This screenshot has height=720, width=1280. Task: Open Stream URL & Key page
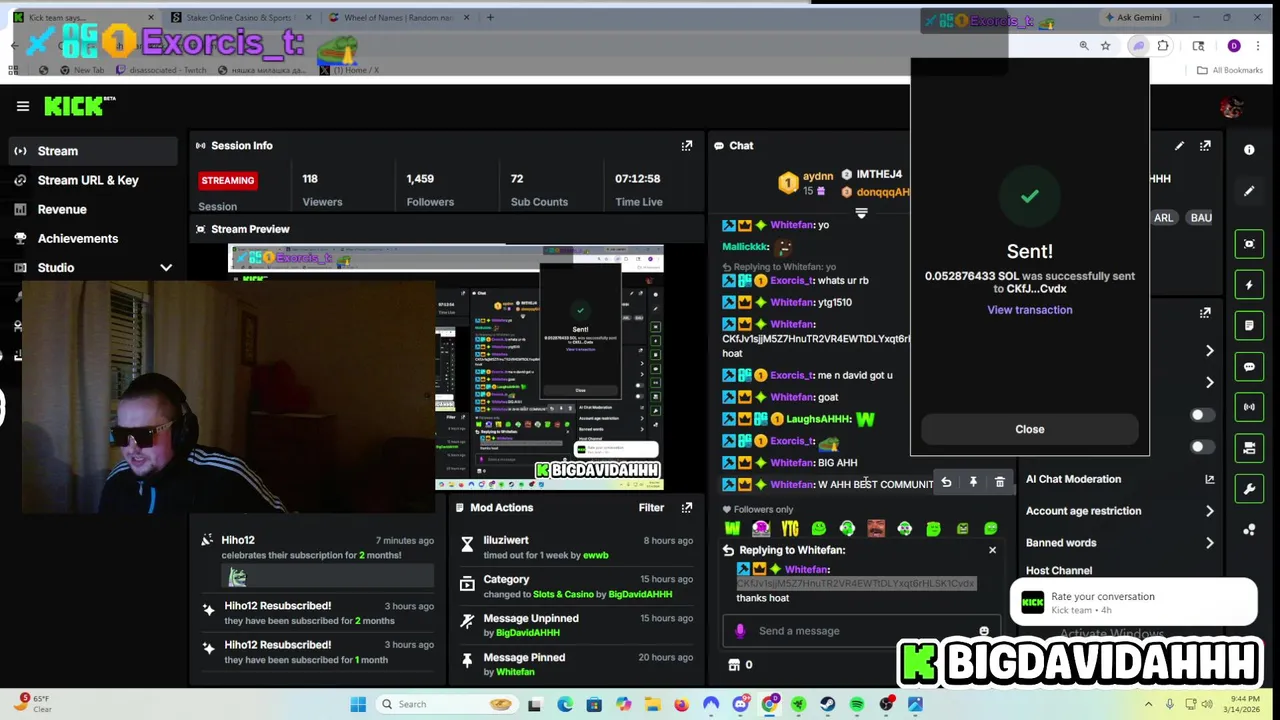tap(91, 180)
